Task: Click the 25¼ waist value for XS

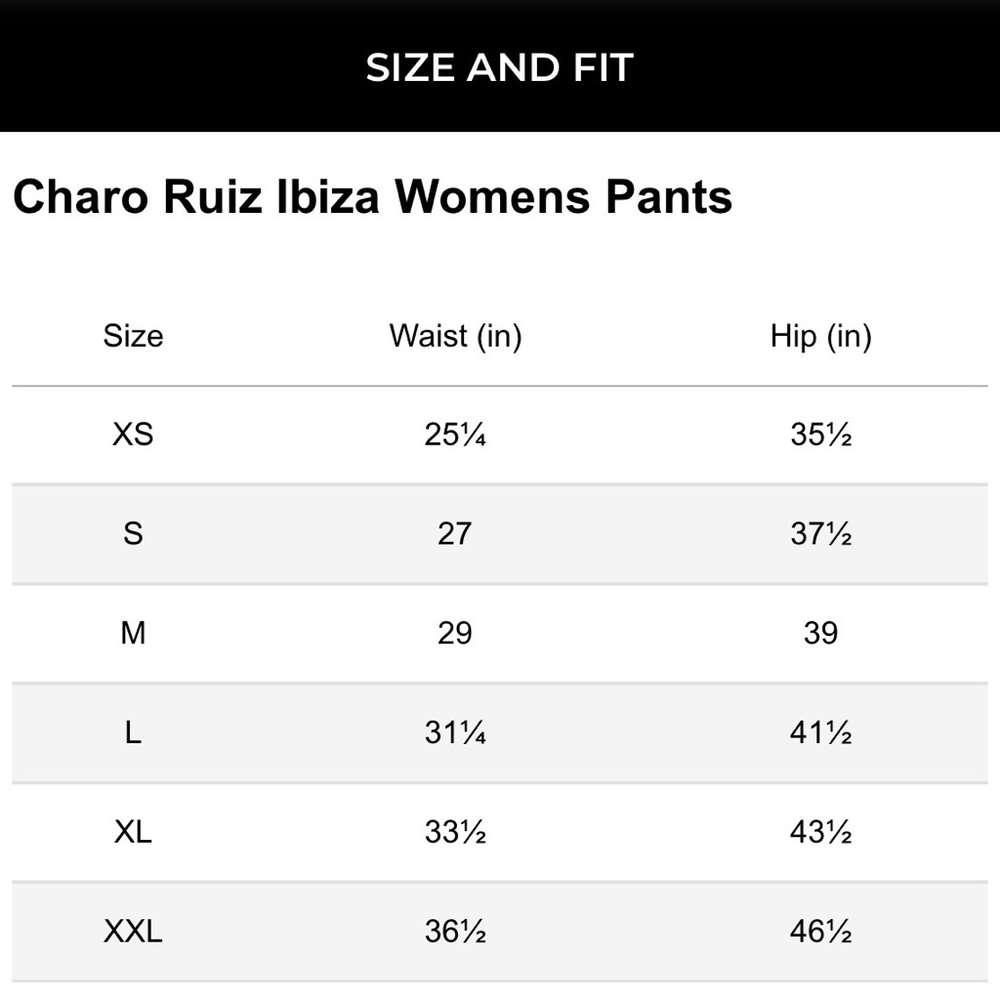Action: tap(455, 435)
